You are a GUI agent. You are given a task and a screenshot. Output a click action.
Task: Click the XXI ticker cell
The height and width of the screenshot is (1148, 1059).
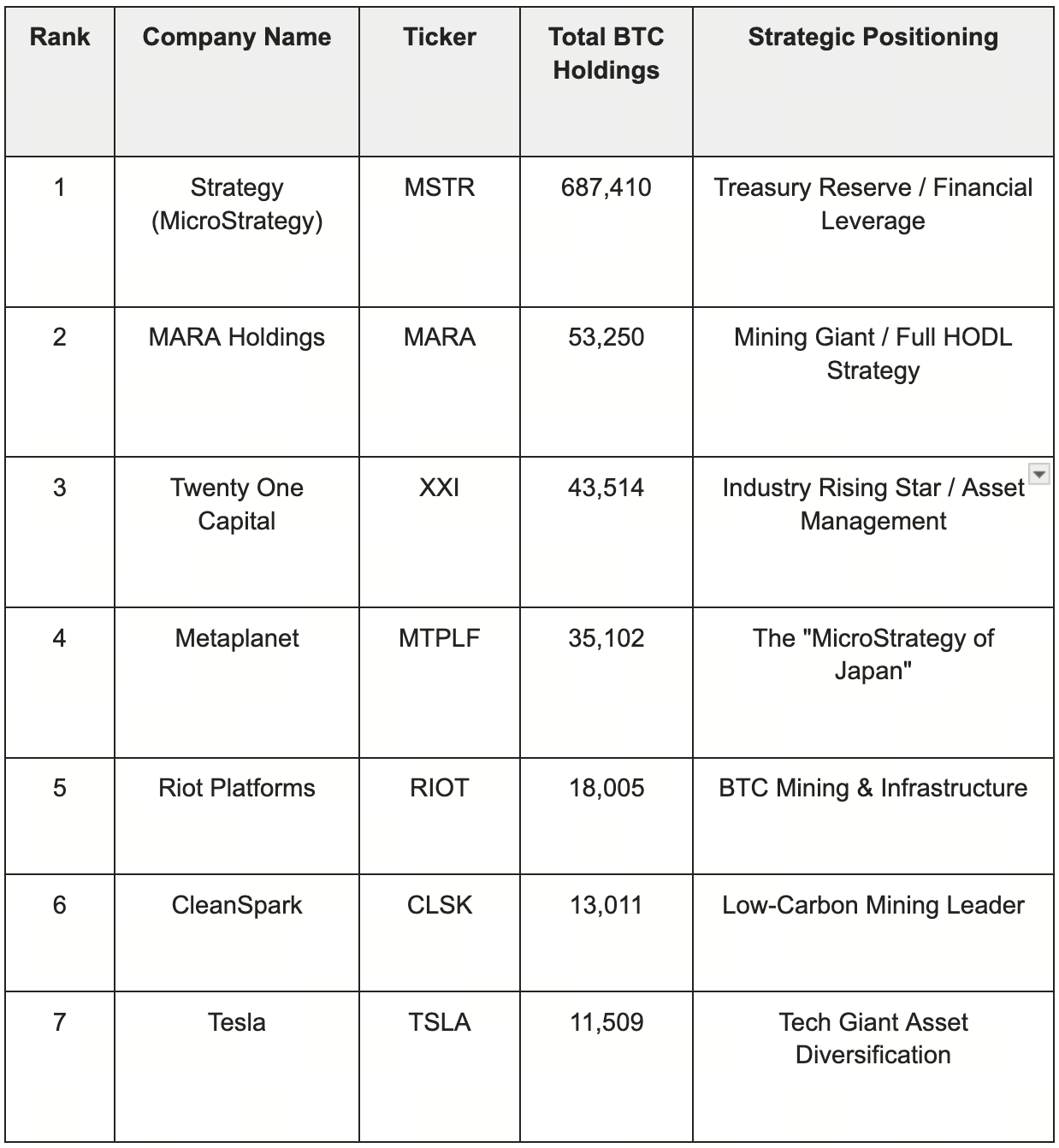[x=440, y=488]
